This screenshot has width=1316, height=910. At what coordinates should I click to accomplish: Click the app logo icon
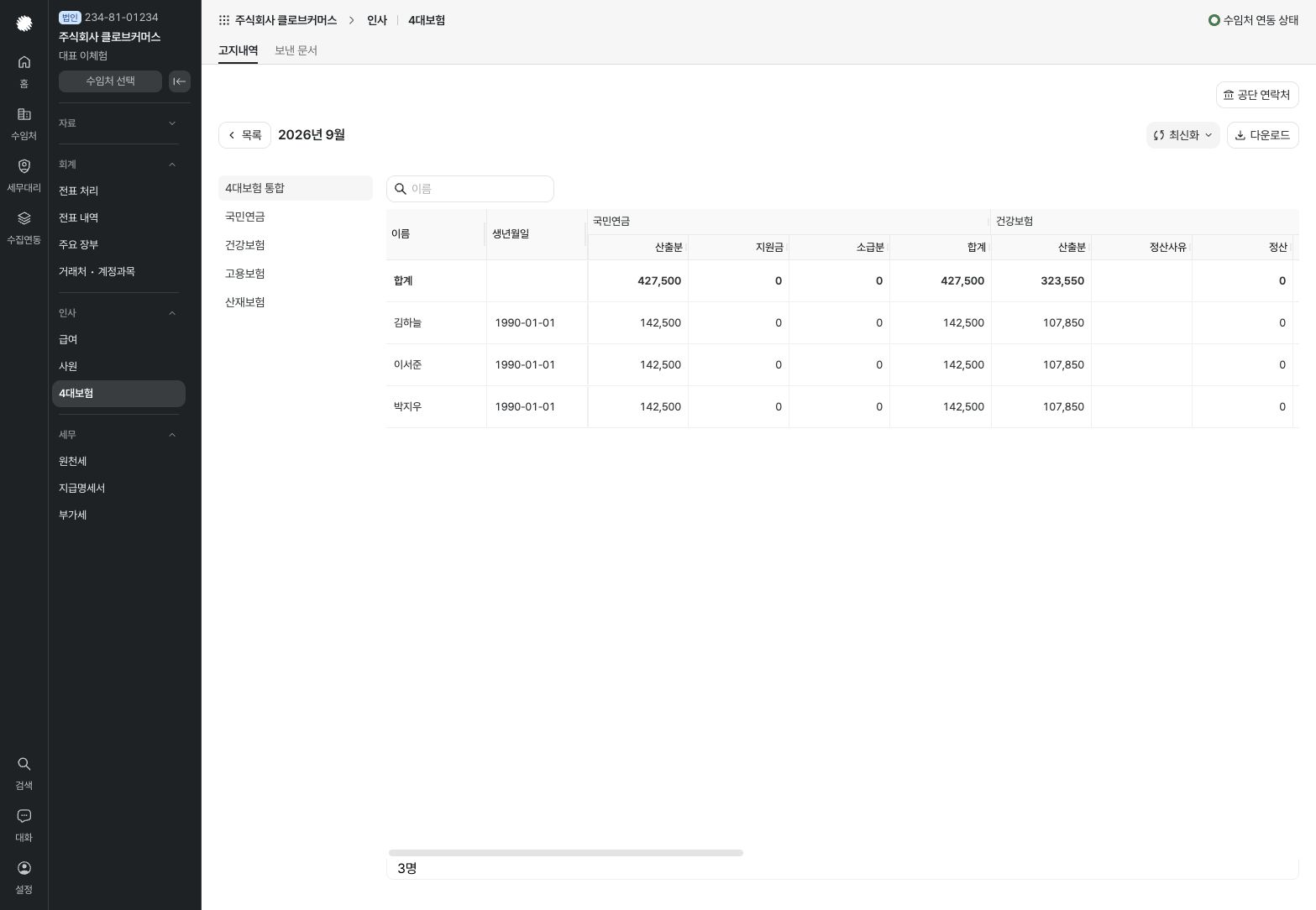pyautogui.click(x=24, y=24)
